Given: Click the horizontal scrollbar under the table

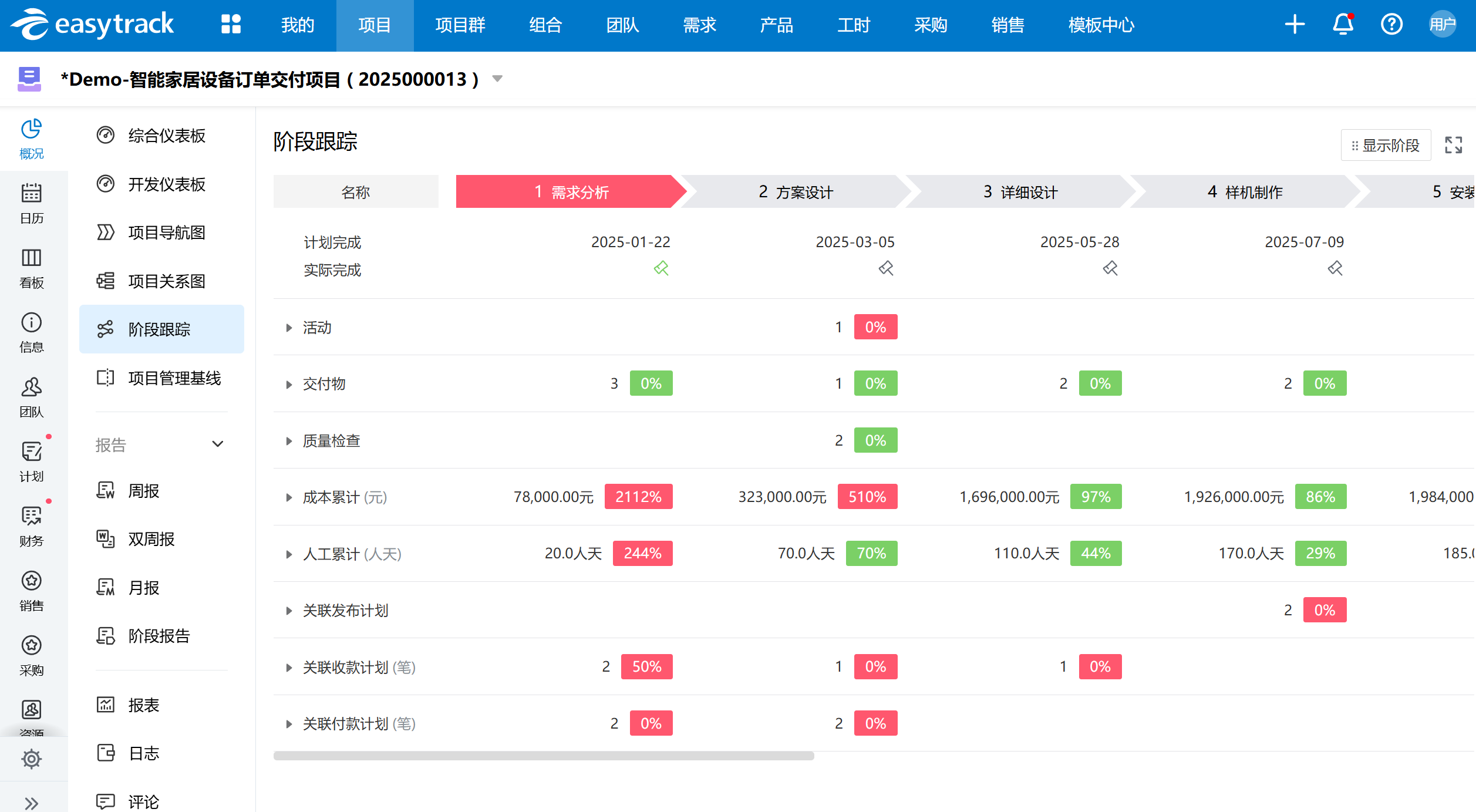Looking at the screenshot, I should [544, 756].
